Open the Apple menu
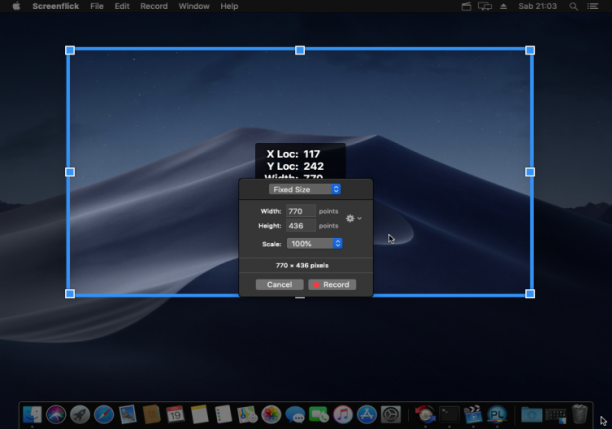 [x=16, y=6]
